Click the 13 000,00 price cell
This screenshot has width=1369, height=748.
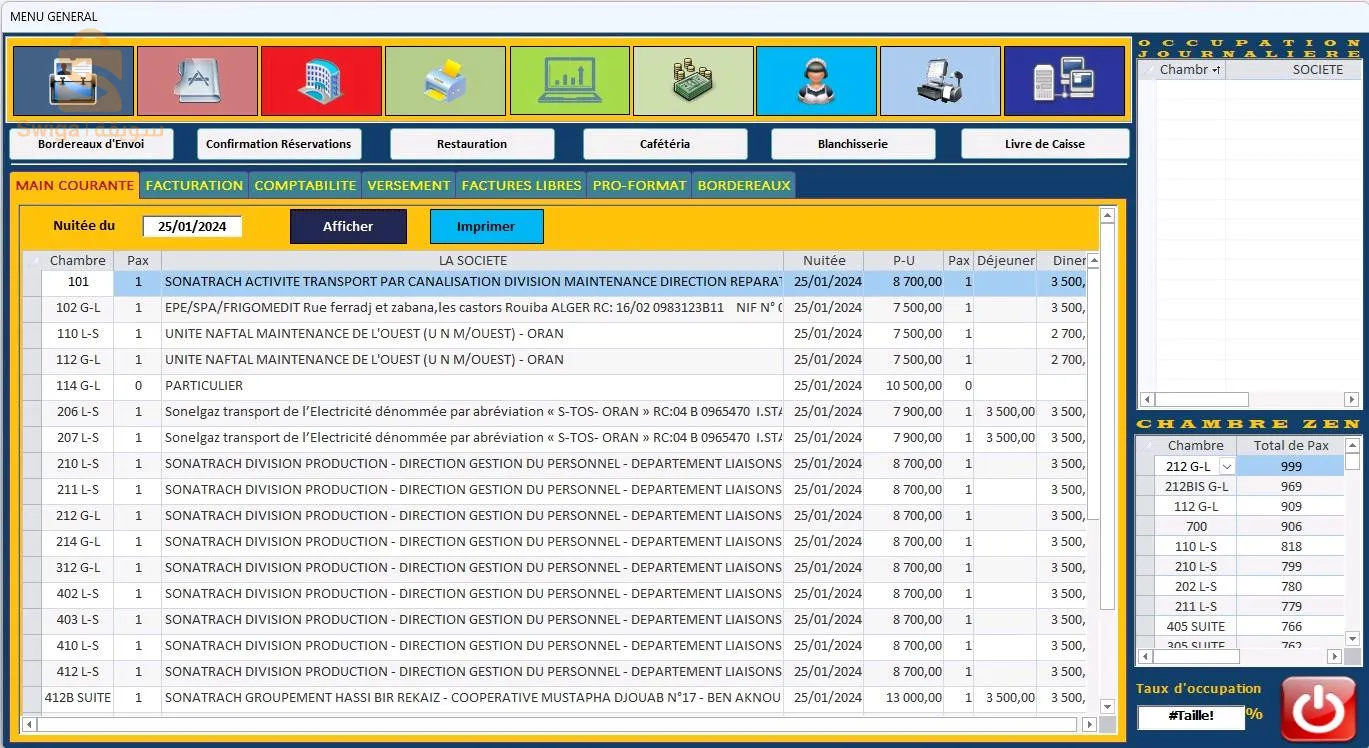[x=904, y=698]
